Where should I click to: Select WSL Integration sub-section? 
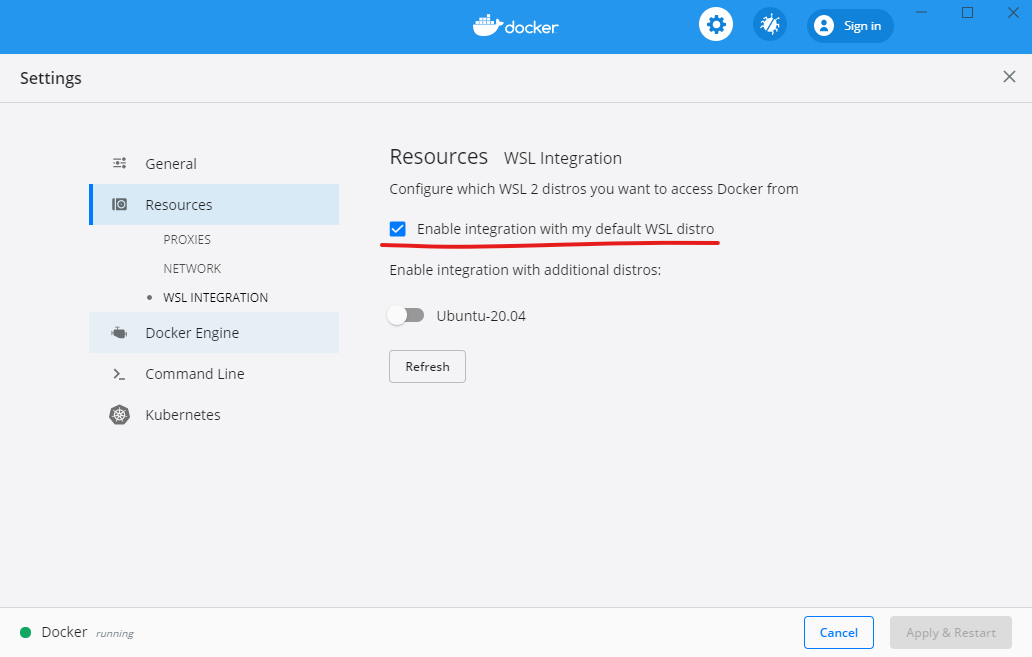215,298
